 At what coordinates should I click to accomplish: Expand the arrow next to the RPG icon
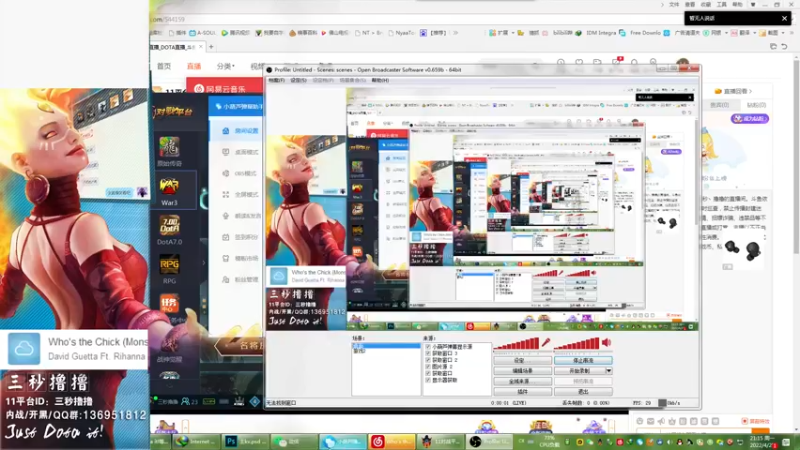tap(204, 263)
